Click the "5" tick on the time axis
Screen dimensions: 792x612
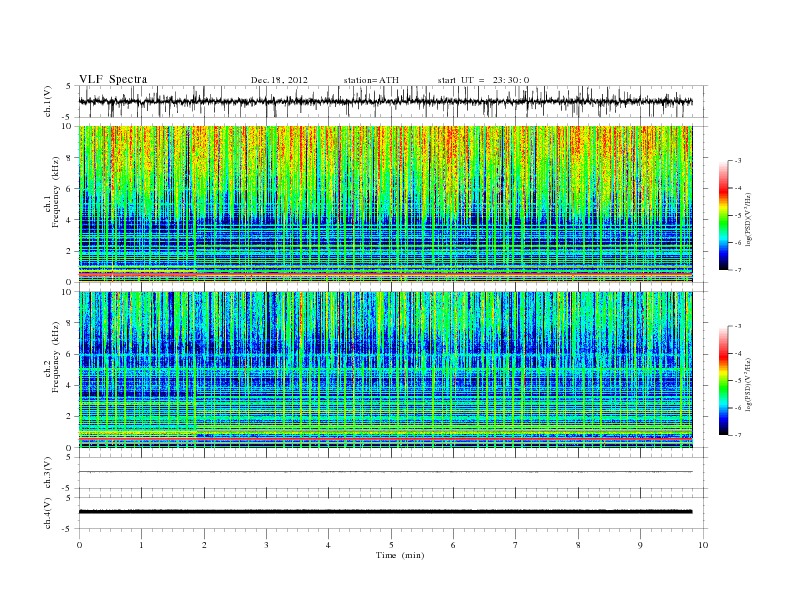coord(391,545)
